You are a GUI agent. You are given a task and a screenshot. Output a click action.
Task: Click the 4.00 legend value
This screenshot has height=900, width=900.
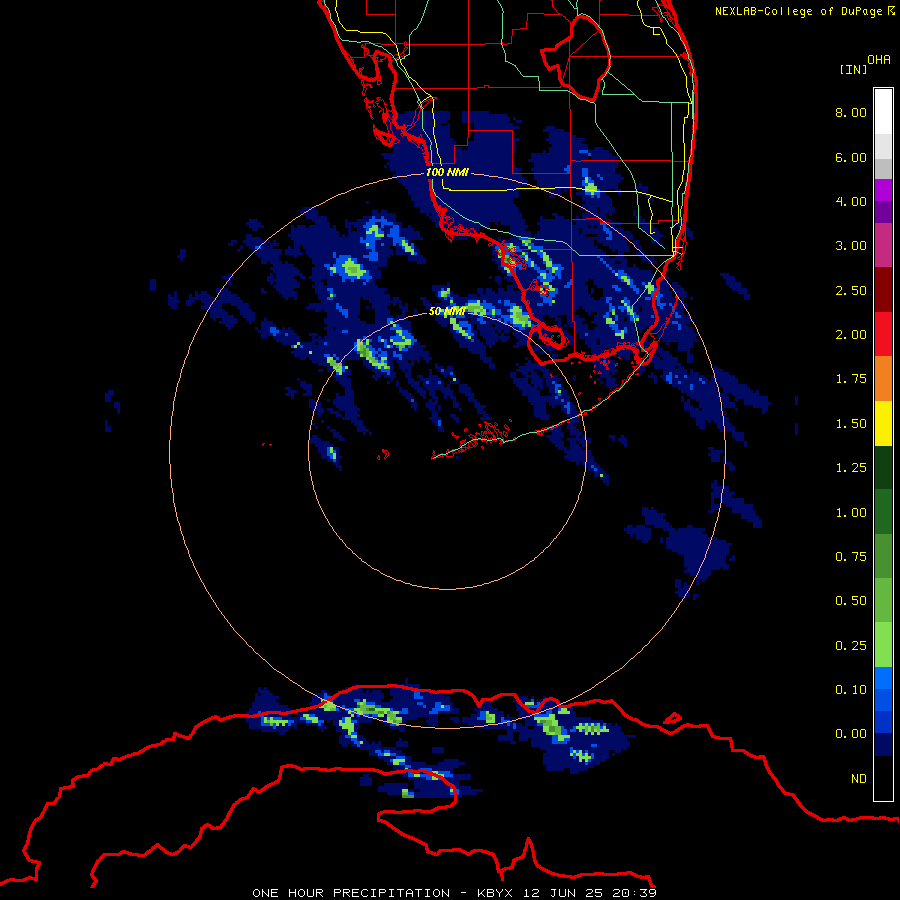pos(851,201)
